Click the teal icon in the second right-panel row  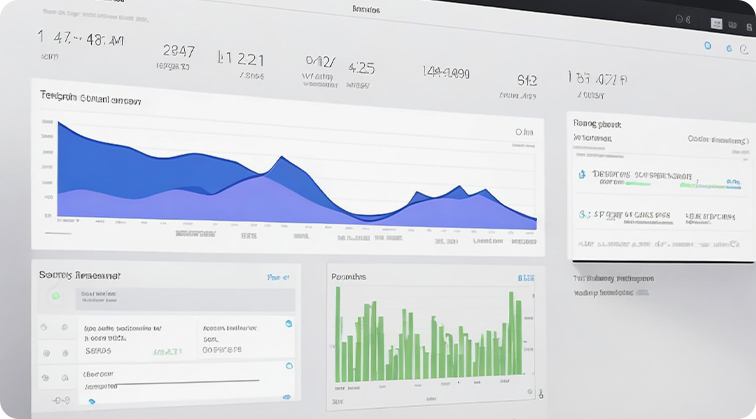(584, 214)
